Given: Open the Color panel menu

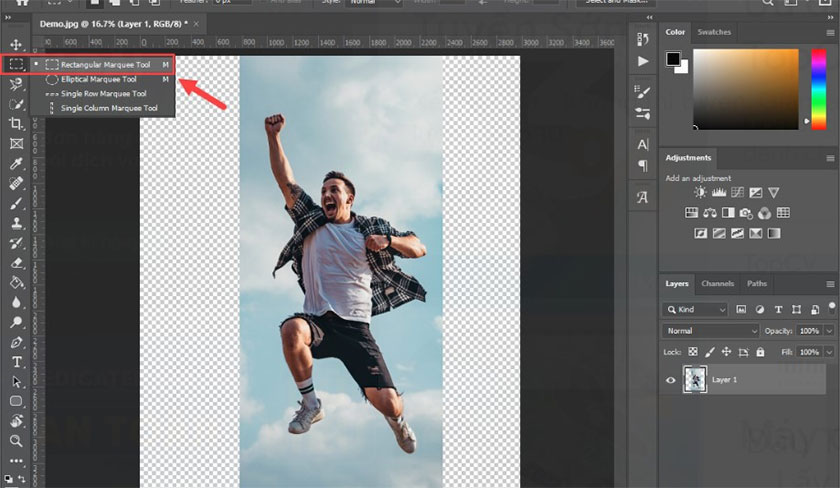Looking at the screenshot, I should pos(830,32).
